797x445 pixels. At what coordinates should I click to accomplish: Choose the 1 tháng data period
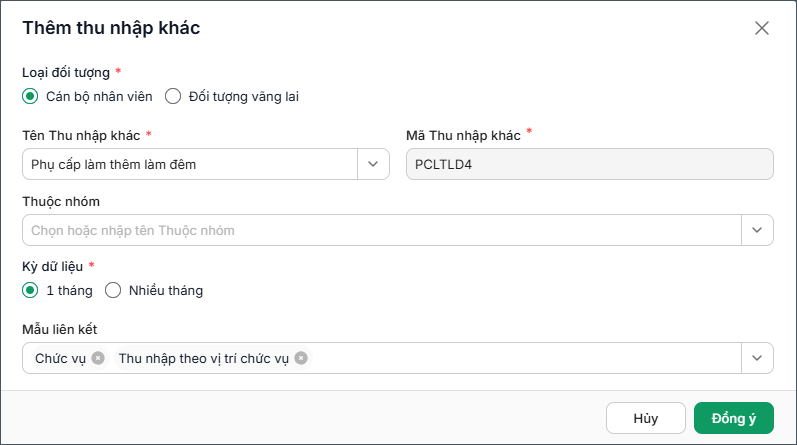(30, 290)
